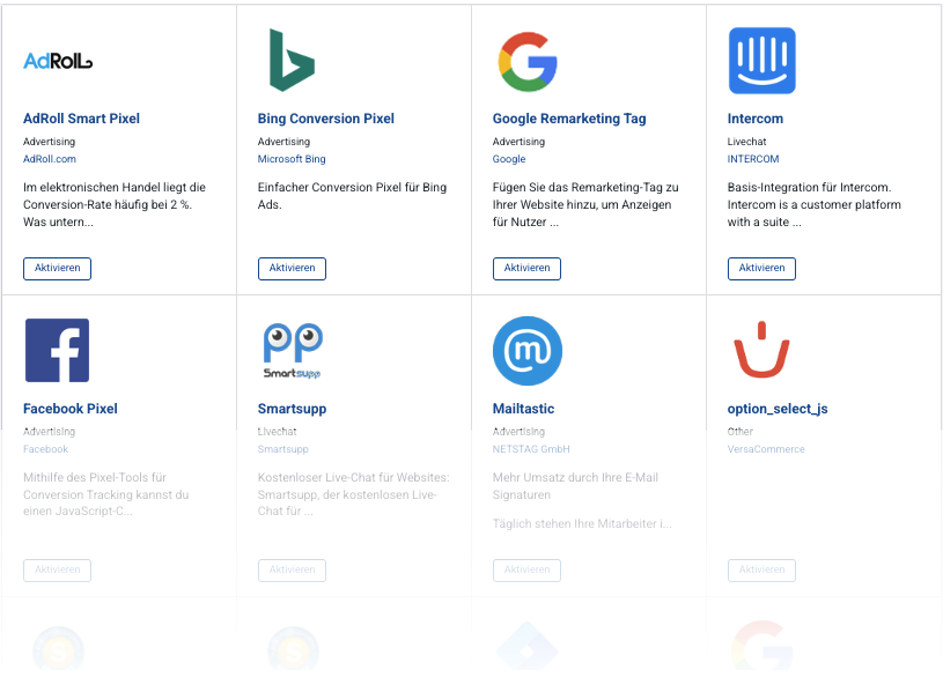Open the Smartsupp app title
The image size is (947, 694).
point(292,409)
